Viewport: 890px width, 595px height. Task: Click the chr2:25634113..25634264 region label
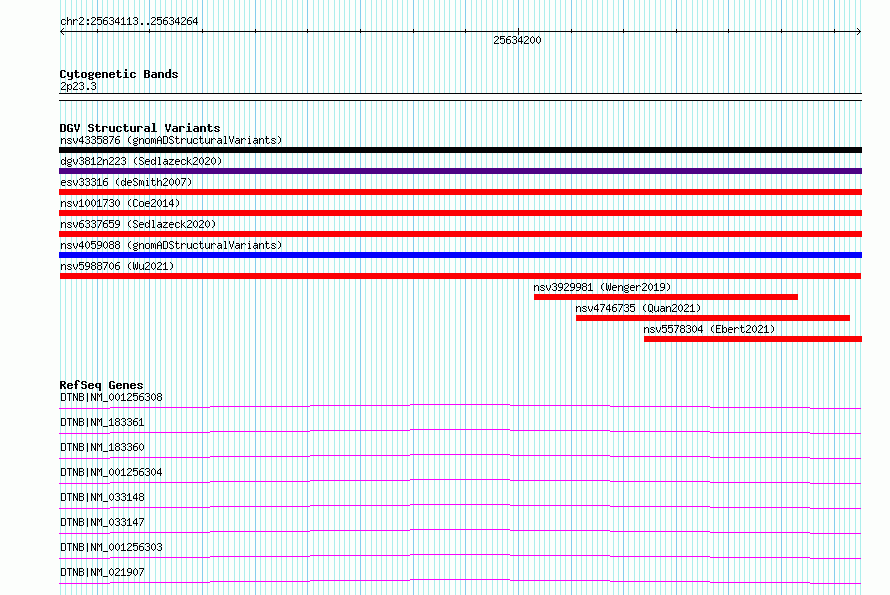pos(129,21)
